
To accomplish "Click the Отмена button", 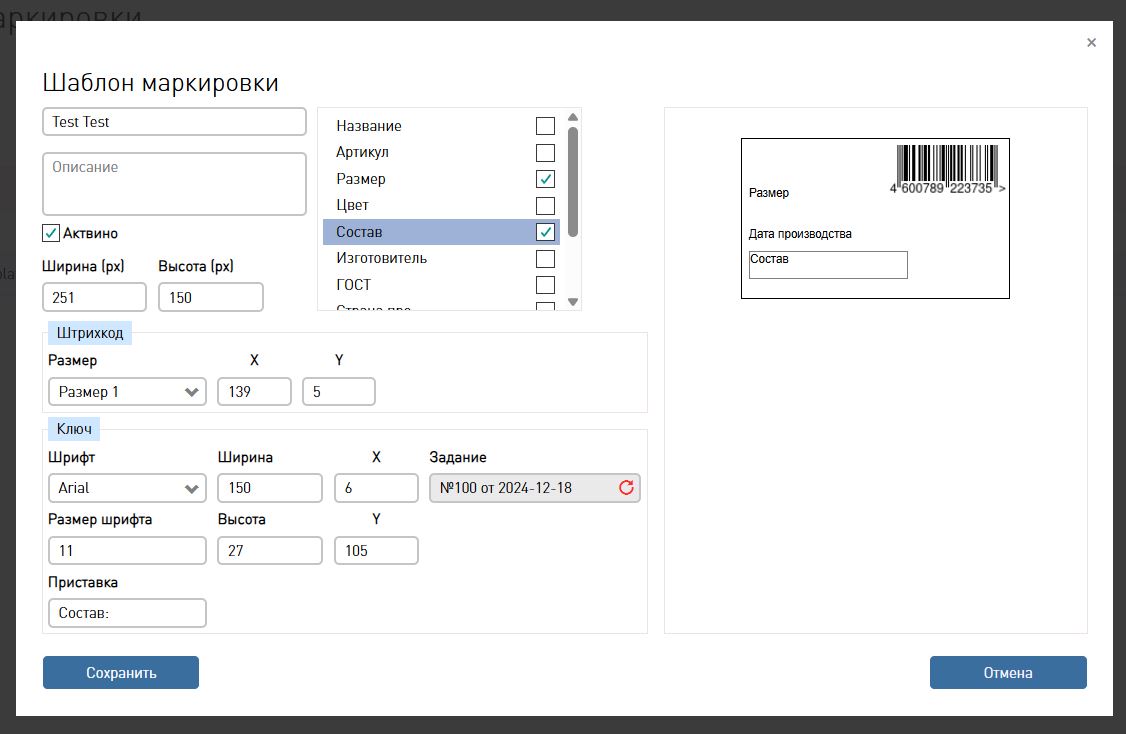I will 1008,672.
